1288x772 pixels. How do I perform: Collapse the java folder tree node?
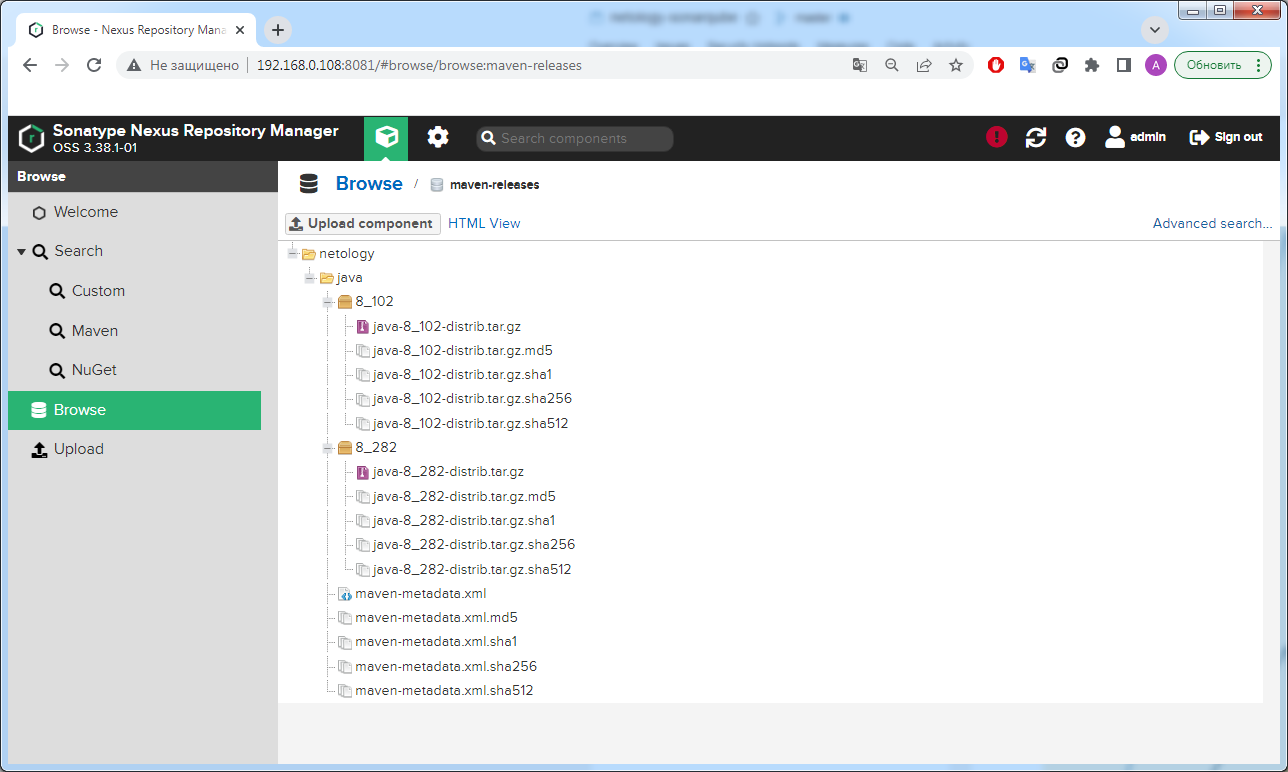(310, 278)
